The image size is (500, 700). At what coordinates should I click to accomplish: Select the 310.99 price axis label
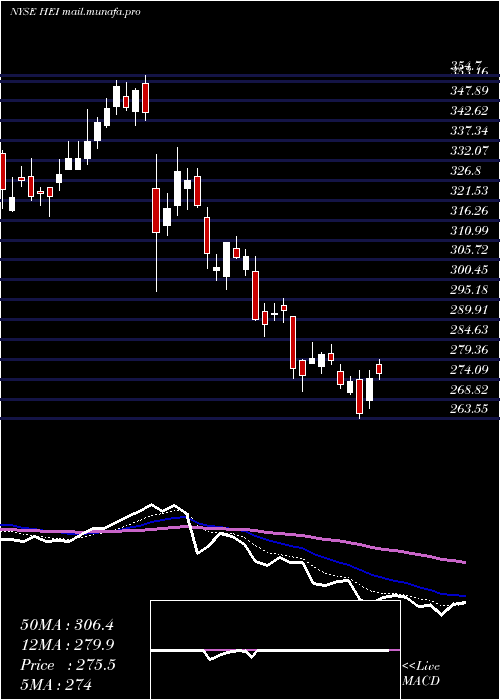coord(469,230)
